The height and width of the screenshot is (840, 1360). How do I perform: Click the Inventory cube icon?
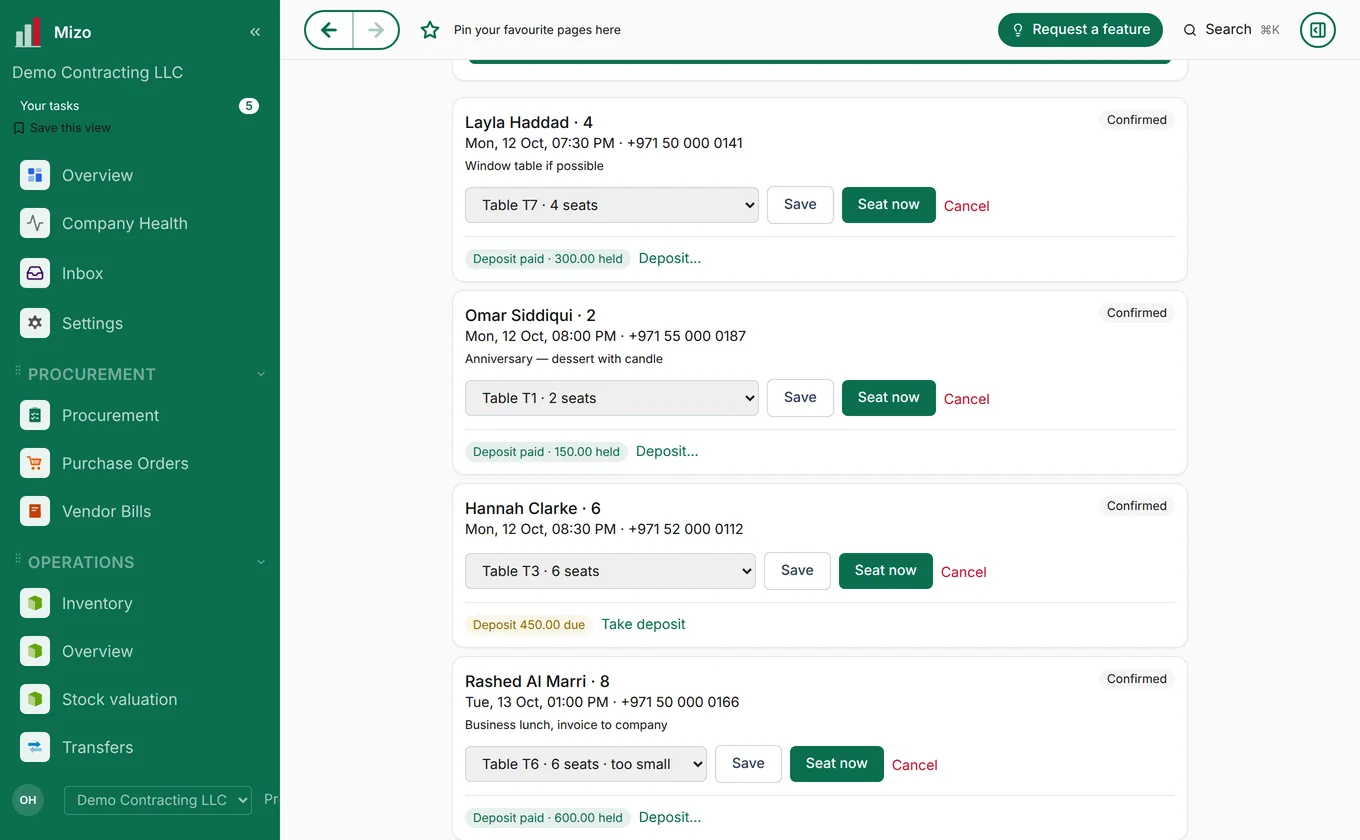(35, 603)
